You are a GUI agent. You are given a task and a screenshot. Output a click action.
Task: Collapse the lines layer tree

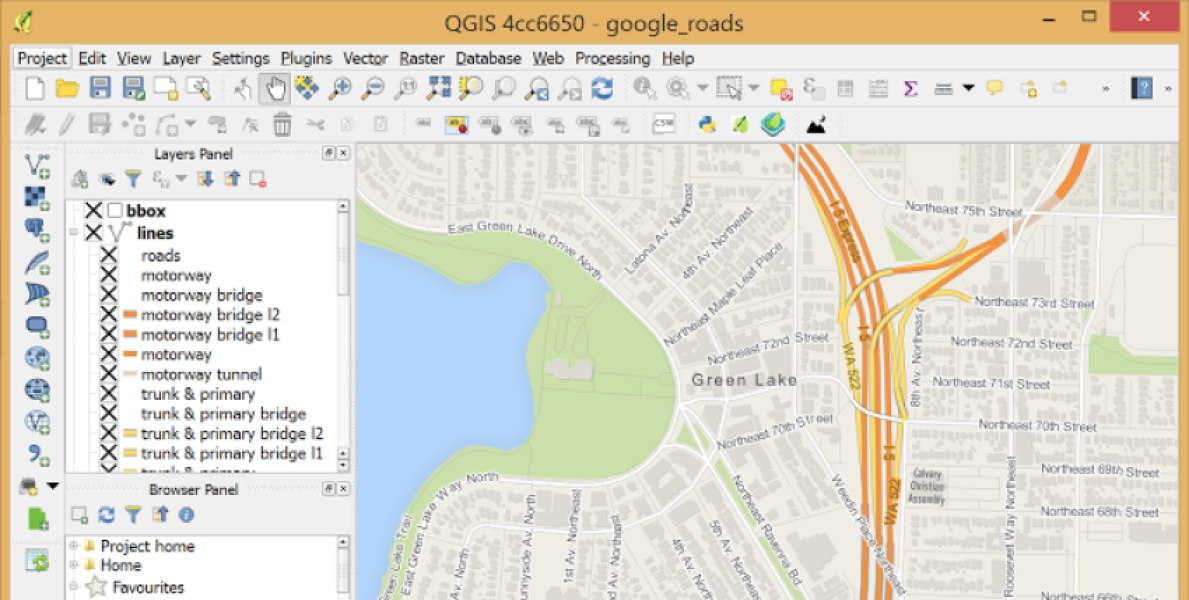(x=73, y=233)
